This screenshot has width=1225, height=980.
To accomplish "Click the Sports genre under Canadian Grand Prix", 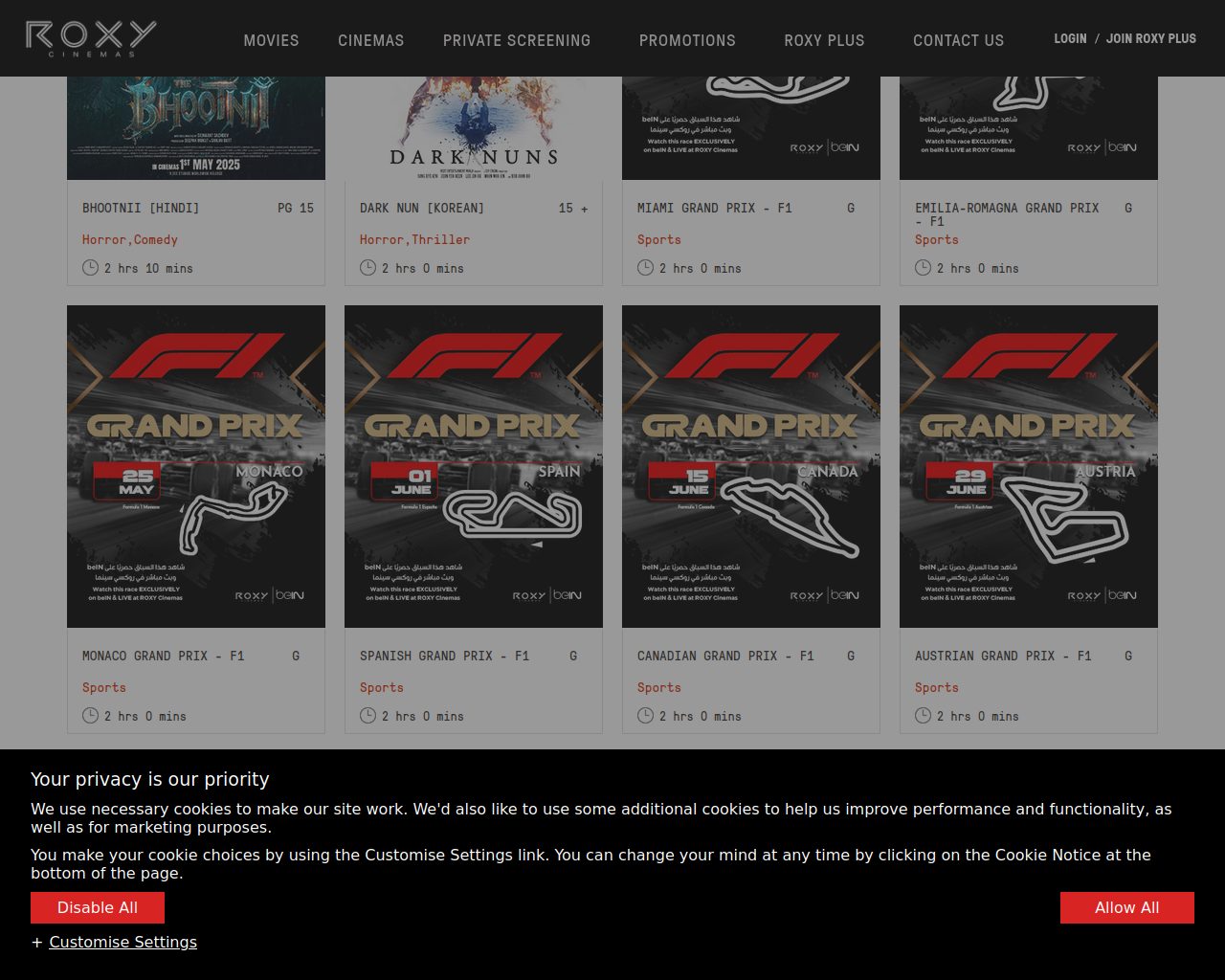I will point(659,688).
